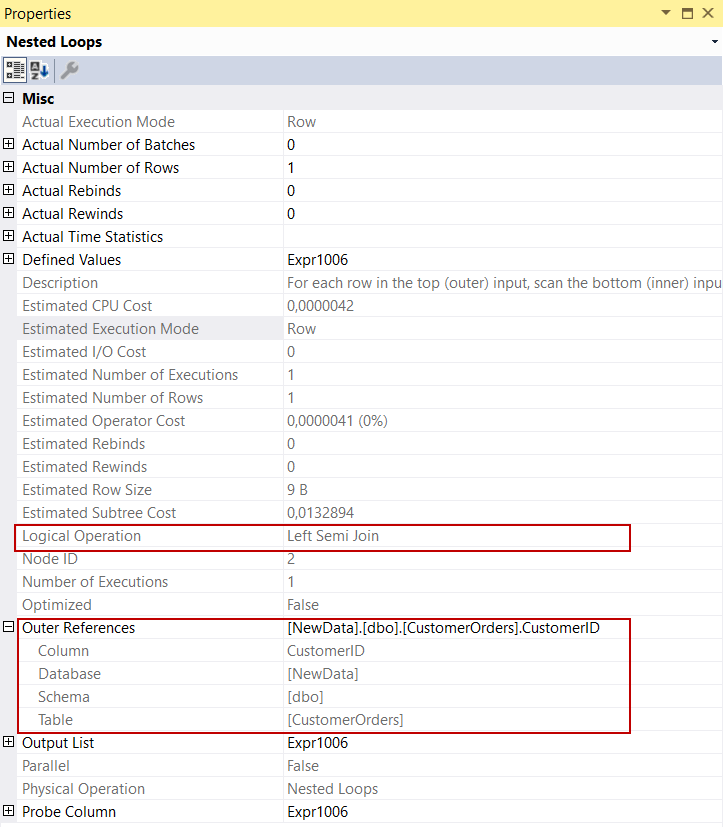Select Physical Operation property label
723x827 pixels.
[83, 789]
